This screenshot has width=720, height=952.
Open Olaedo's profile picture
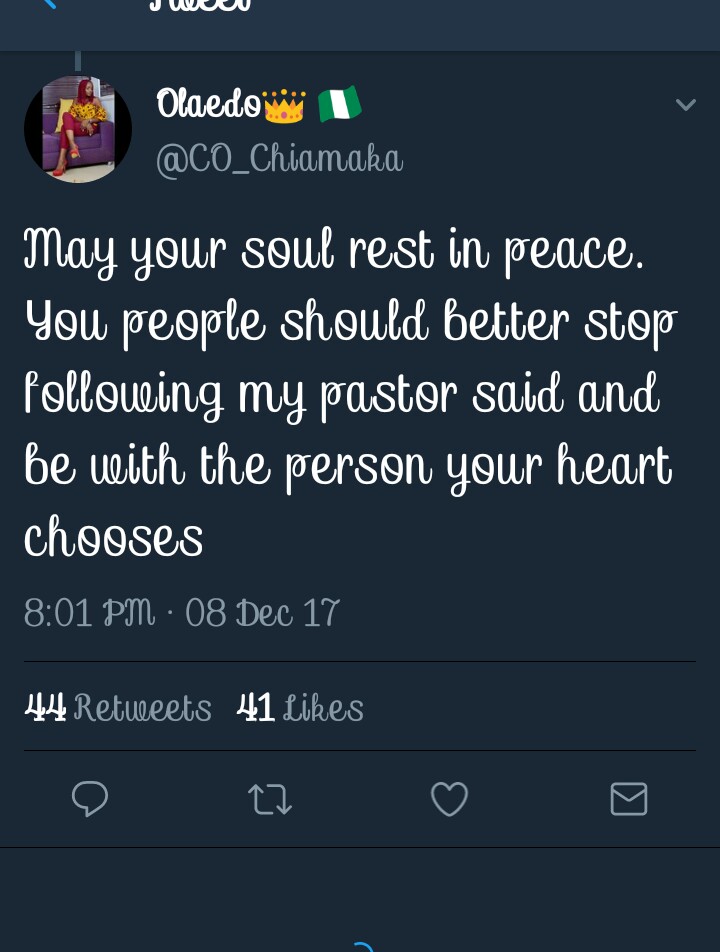[78, 129]
